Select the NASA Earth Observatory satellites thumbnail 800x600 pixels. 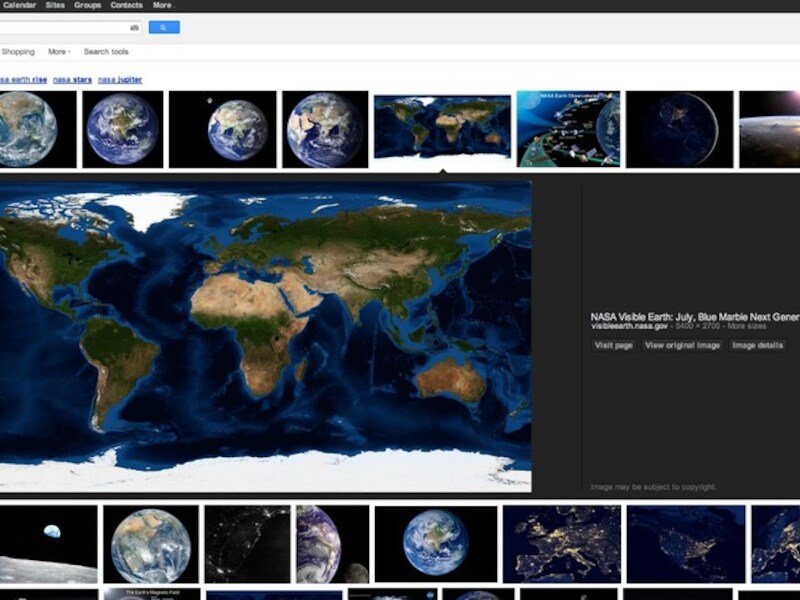pyautogui.click(x=568, y=129)
